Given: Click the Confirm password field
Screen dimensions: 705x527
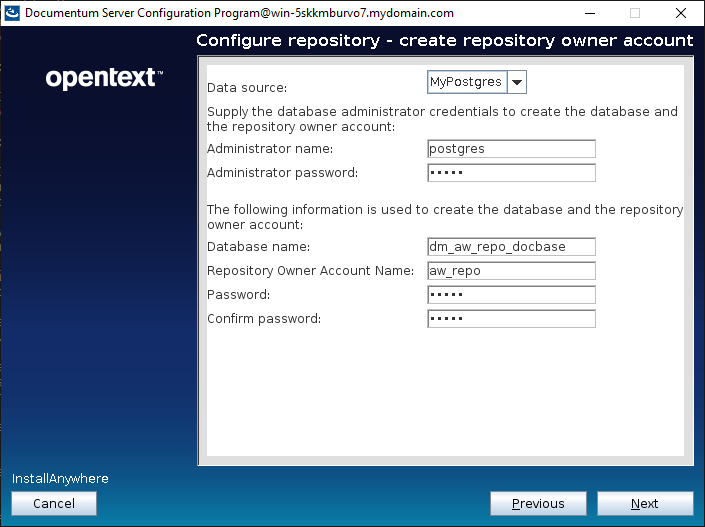Looking at the screenshot, I should [x=511, y=319].
